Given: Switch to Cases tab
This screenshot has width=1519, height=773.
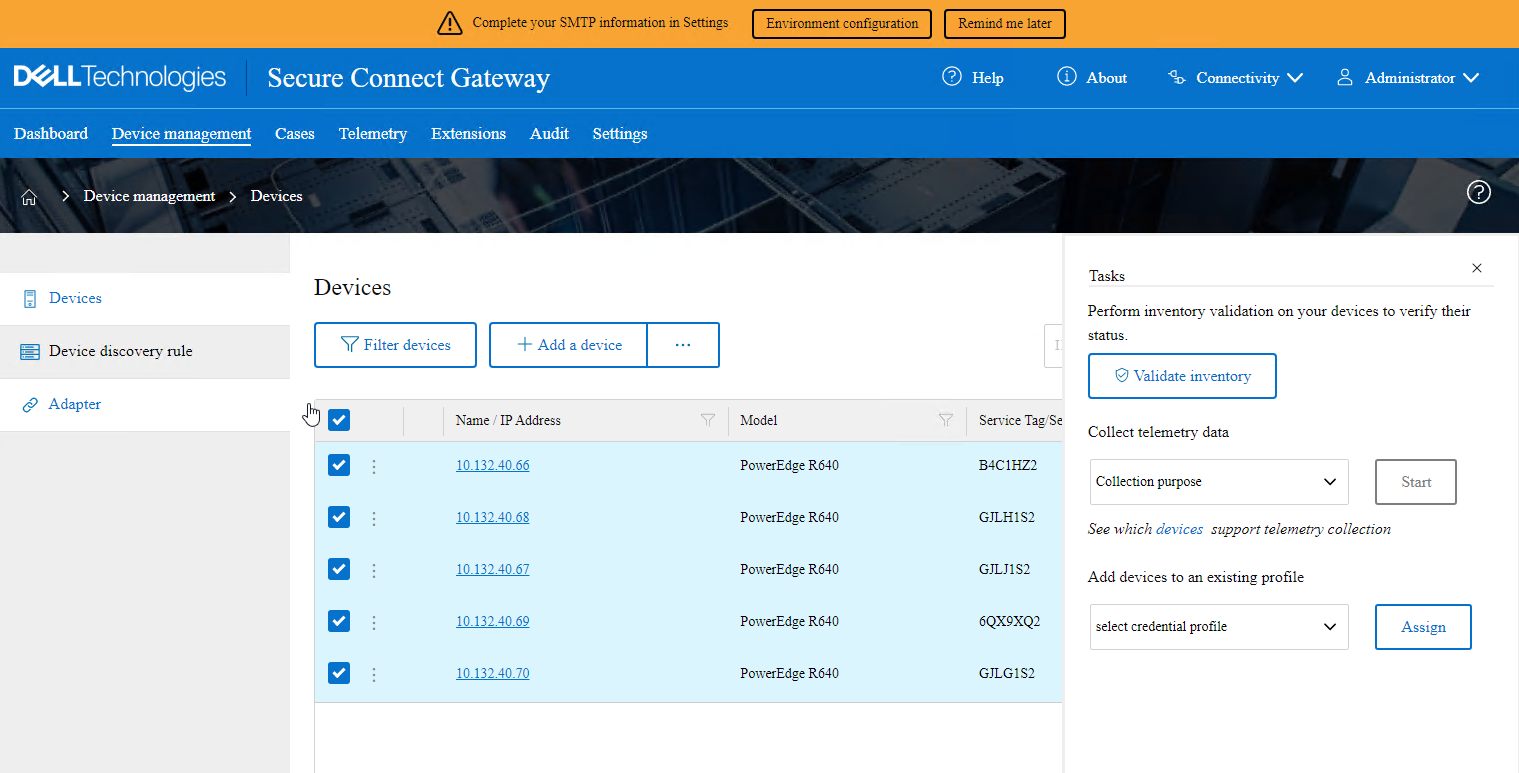Looking at the screenshot, I should [x=295, y=134].
